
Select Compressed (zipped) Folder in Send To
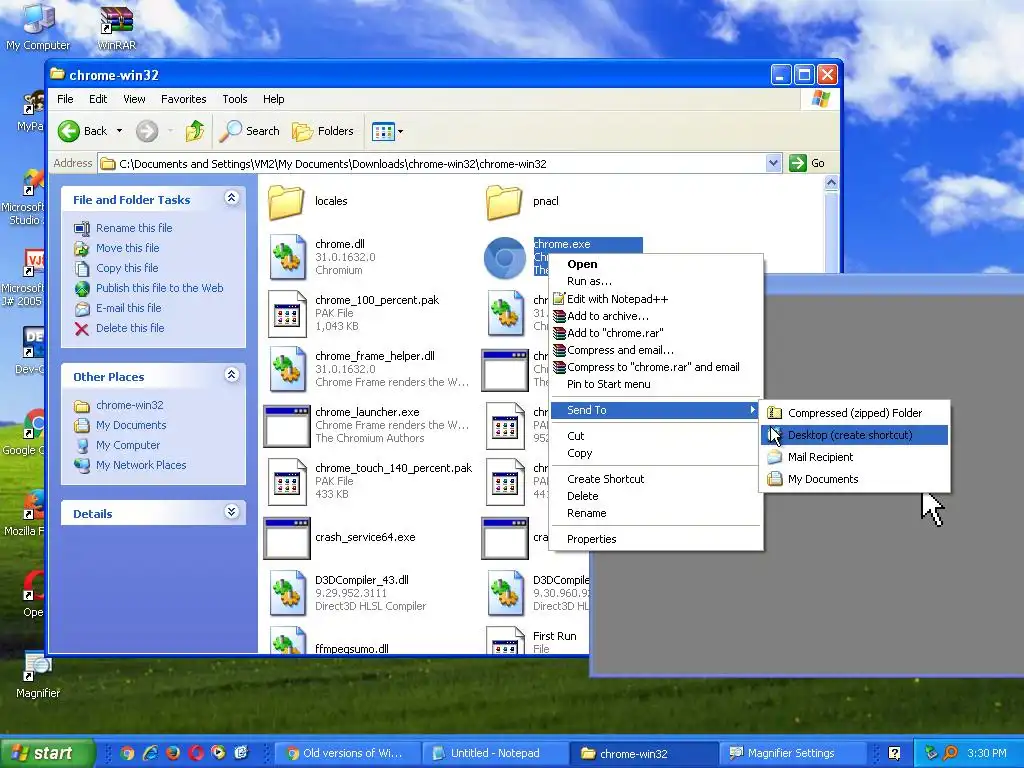(x=855, y=413)
